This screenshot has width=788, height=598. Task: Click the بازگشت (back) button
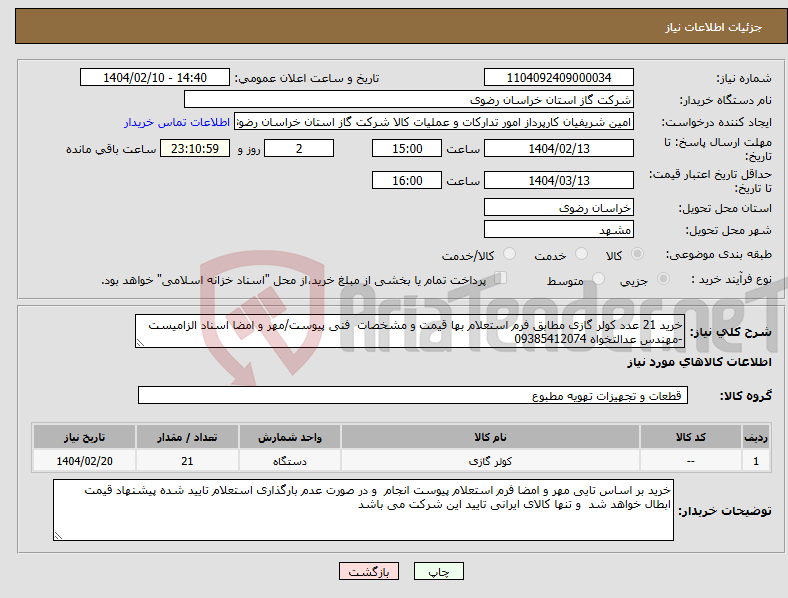(x=369, y=571)
